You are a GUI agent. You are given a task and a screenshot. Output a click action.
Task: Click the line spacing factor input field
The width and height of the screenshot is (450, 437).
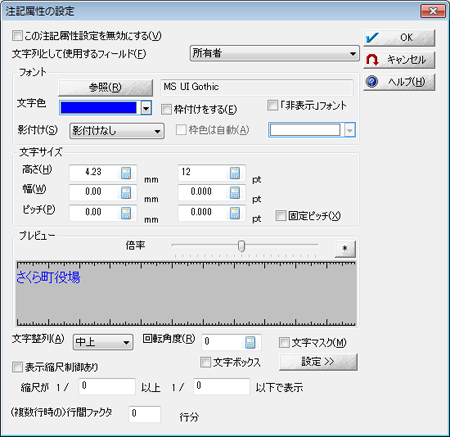[145, 414]
